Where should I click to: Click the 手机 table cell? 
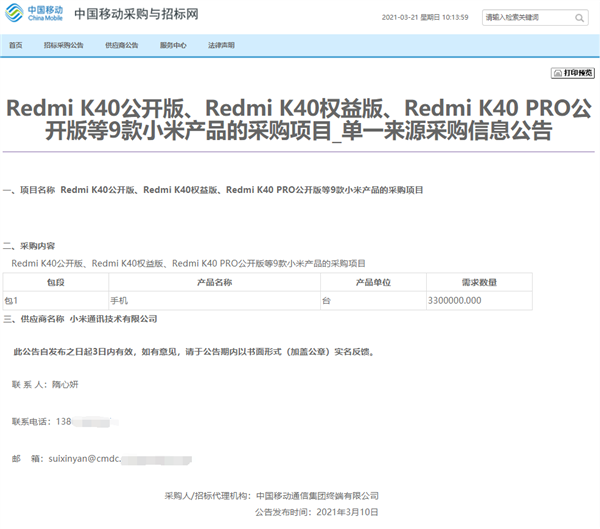tap(214, 300)
